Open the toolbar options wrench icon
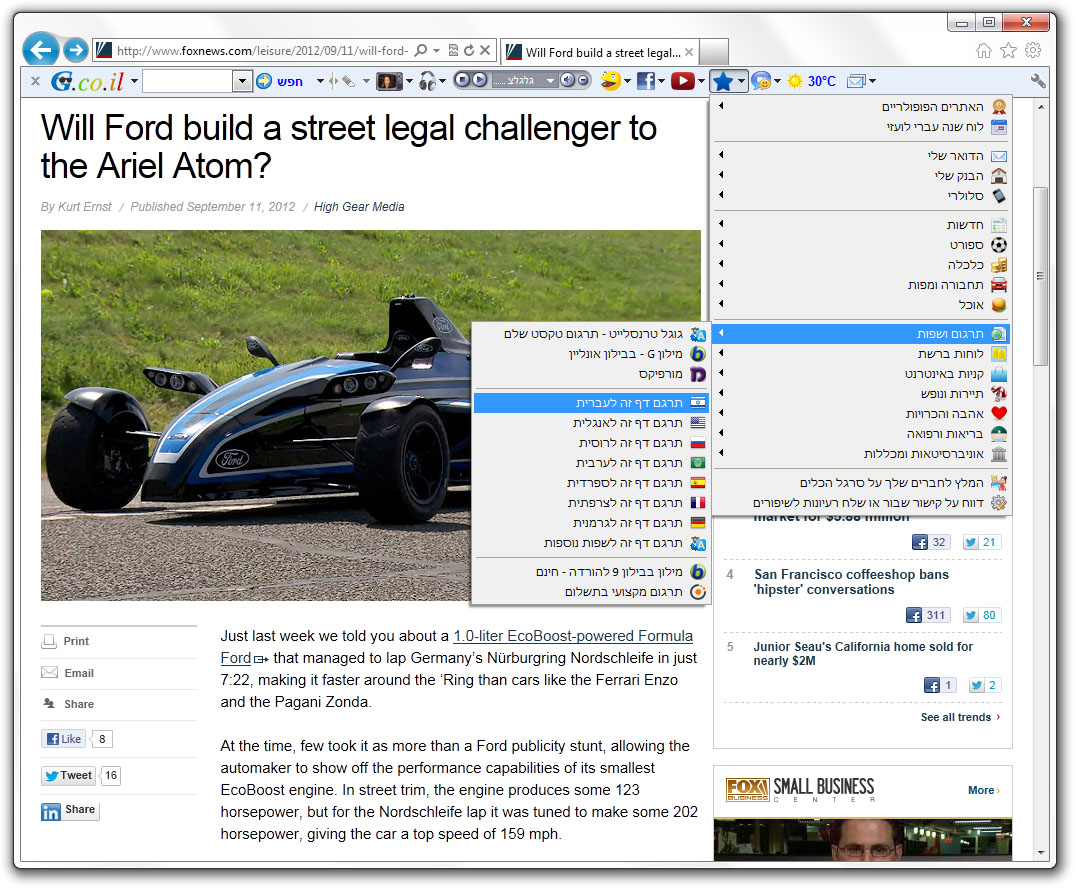Image resolution: width=1075 pixels, height=888 pixels. (1038, 81)
